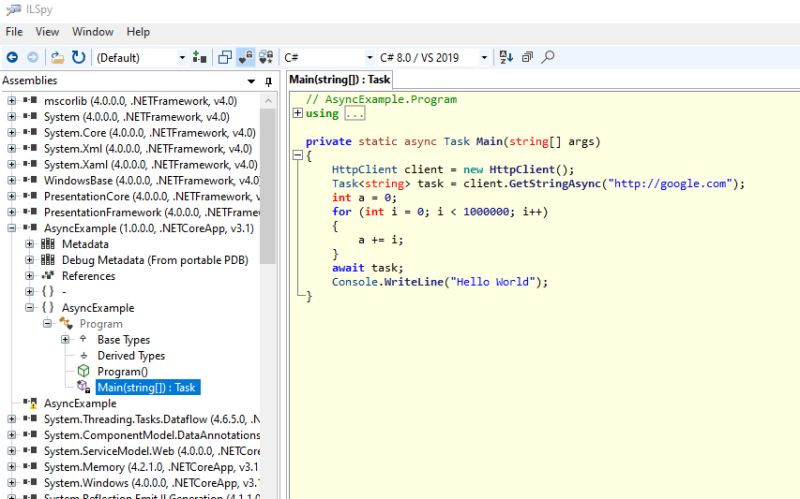
Task: Collapse the Main method body fold marker
Action: [297, 155]
